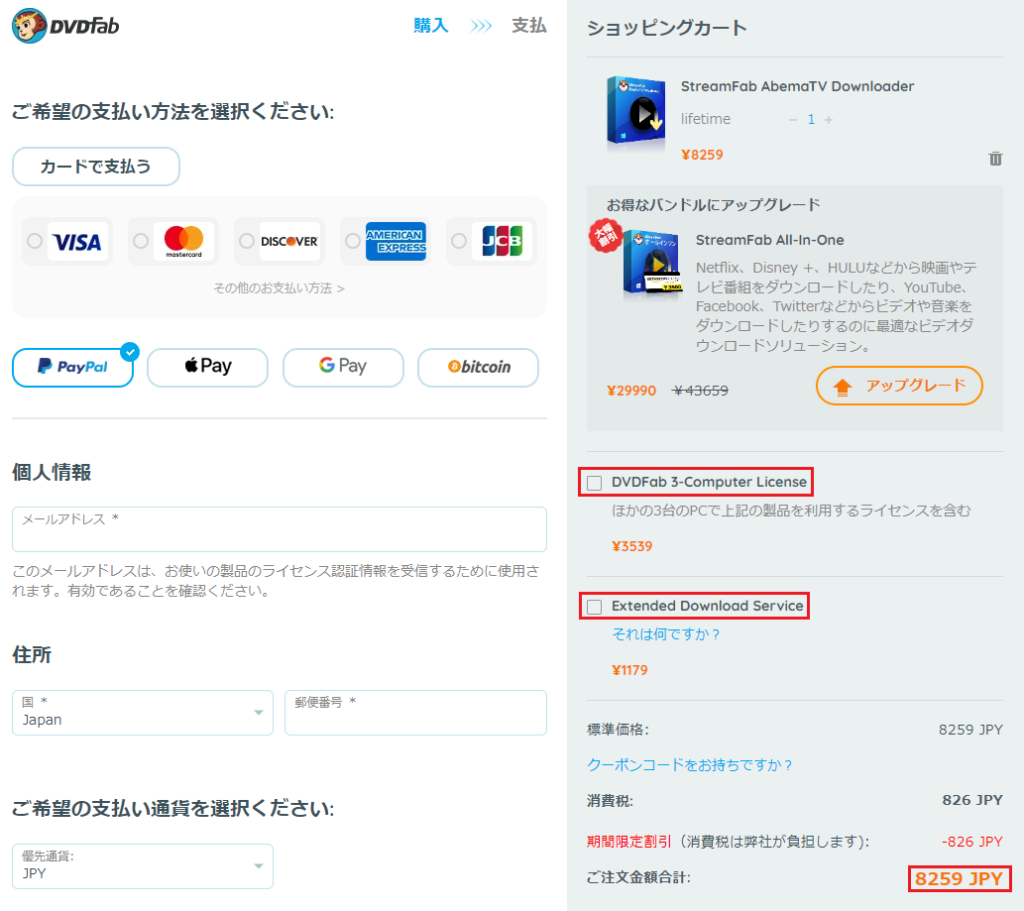Check the DVDFab 3-Computer License checkbox
The image size is (1024, 911).
[594, 483]
